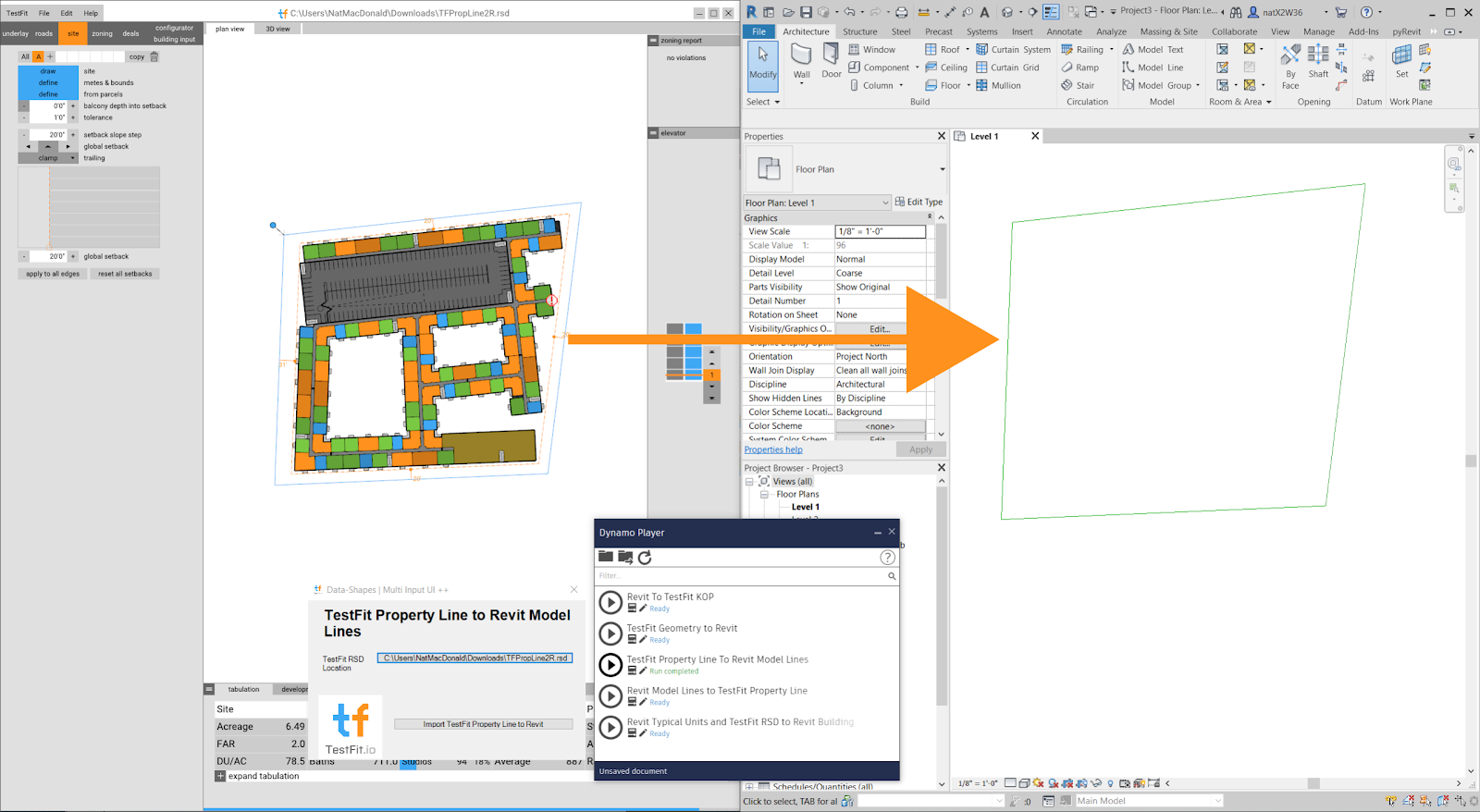This screenshot has height=812, width=1480.
Task: Save the Revit project from quick access
Action: [806, 12]
